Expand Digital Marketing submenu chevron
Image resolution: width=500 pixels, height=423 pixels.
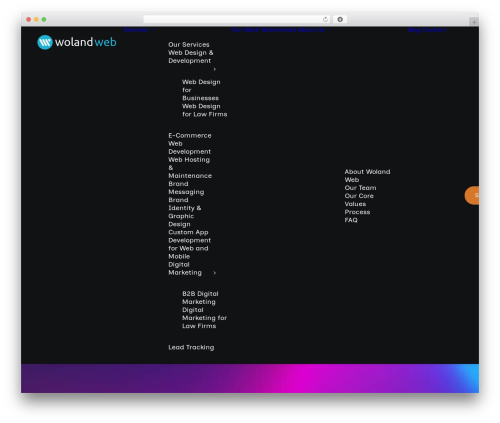[x=215, y=273]
